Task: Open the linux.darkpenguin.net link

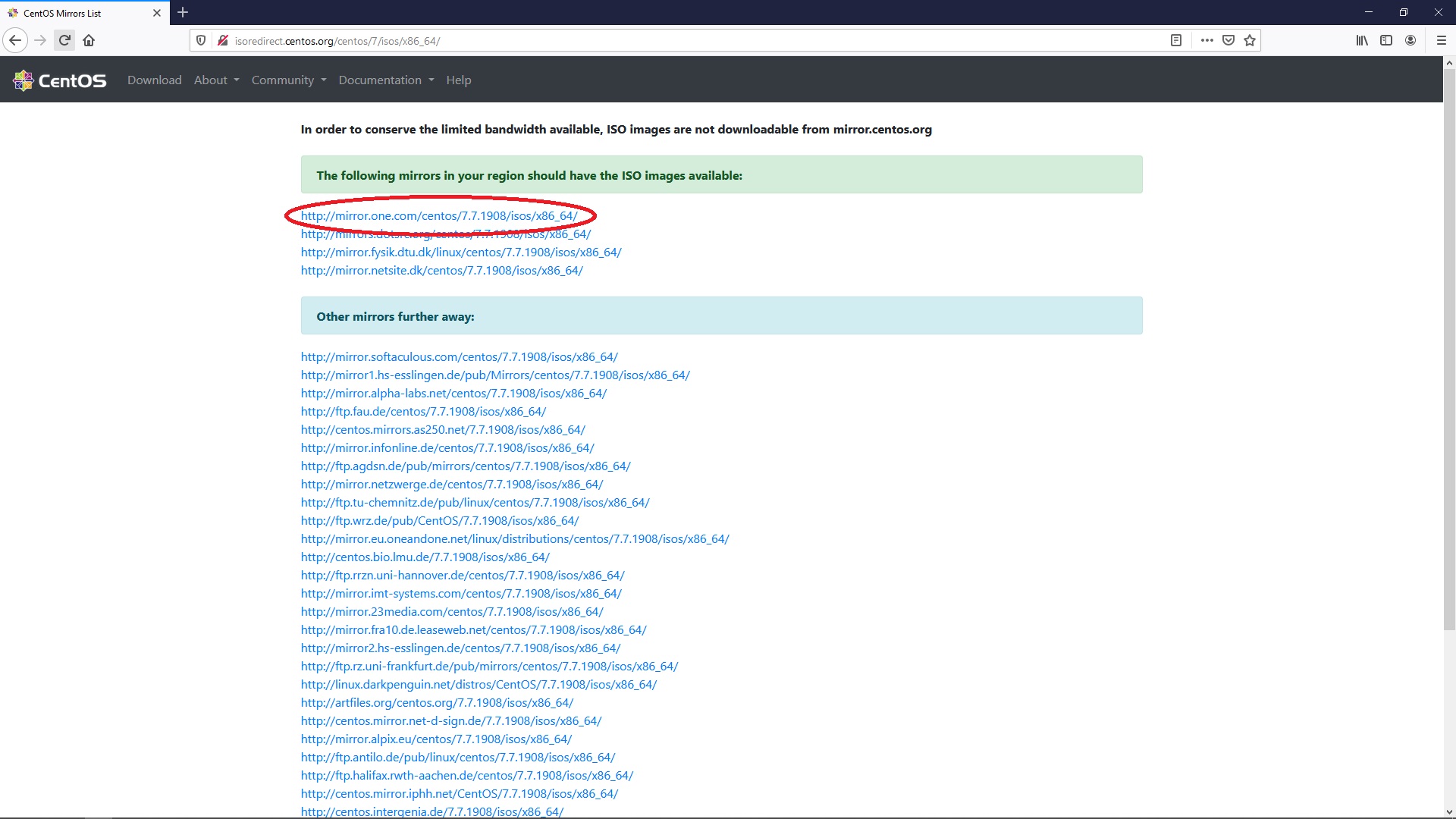Action: pos(479,685)
